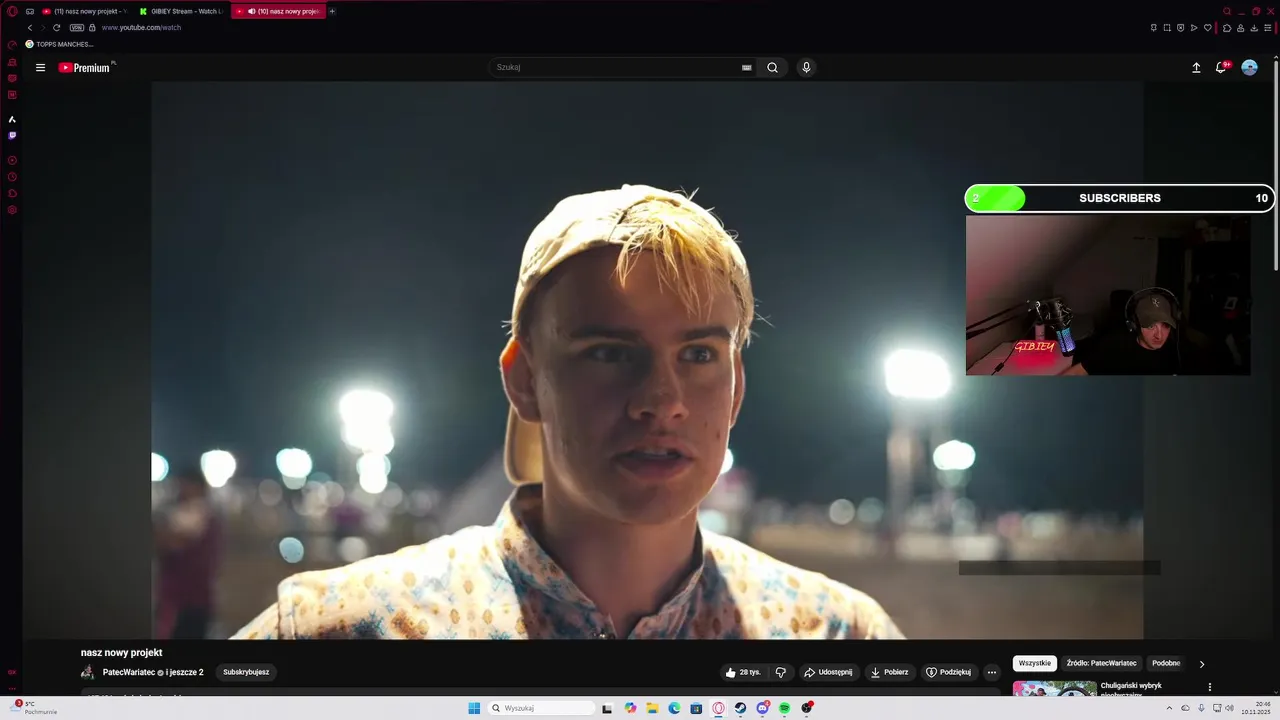
Task: Open the 'TOPPS MANCHES...' bookmark
Action: pyautogui.click(x=59, y=44)
